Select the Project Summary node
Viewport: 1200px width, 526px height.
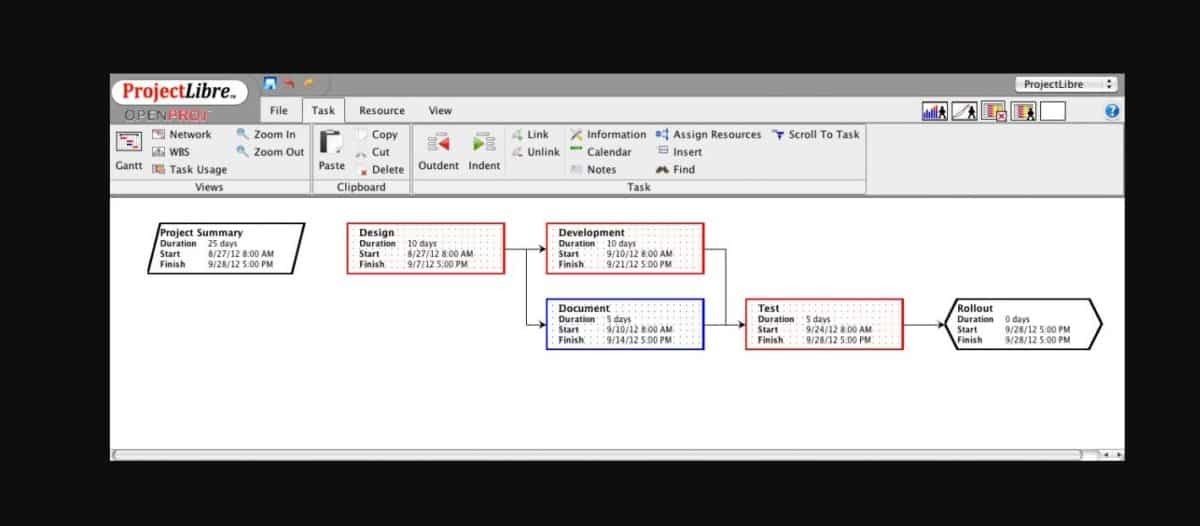coord(226,249)
